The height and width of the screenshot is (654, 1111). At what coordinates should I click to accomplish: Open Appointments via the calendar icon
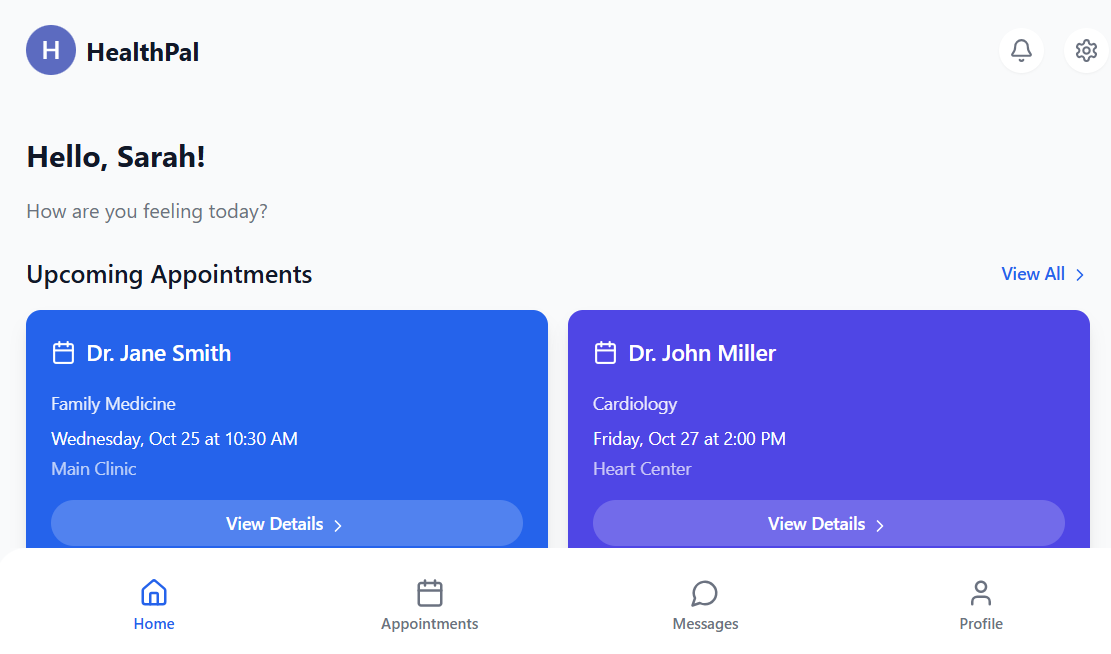click(x=429, y=592)
